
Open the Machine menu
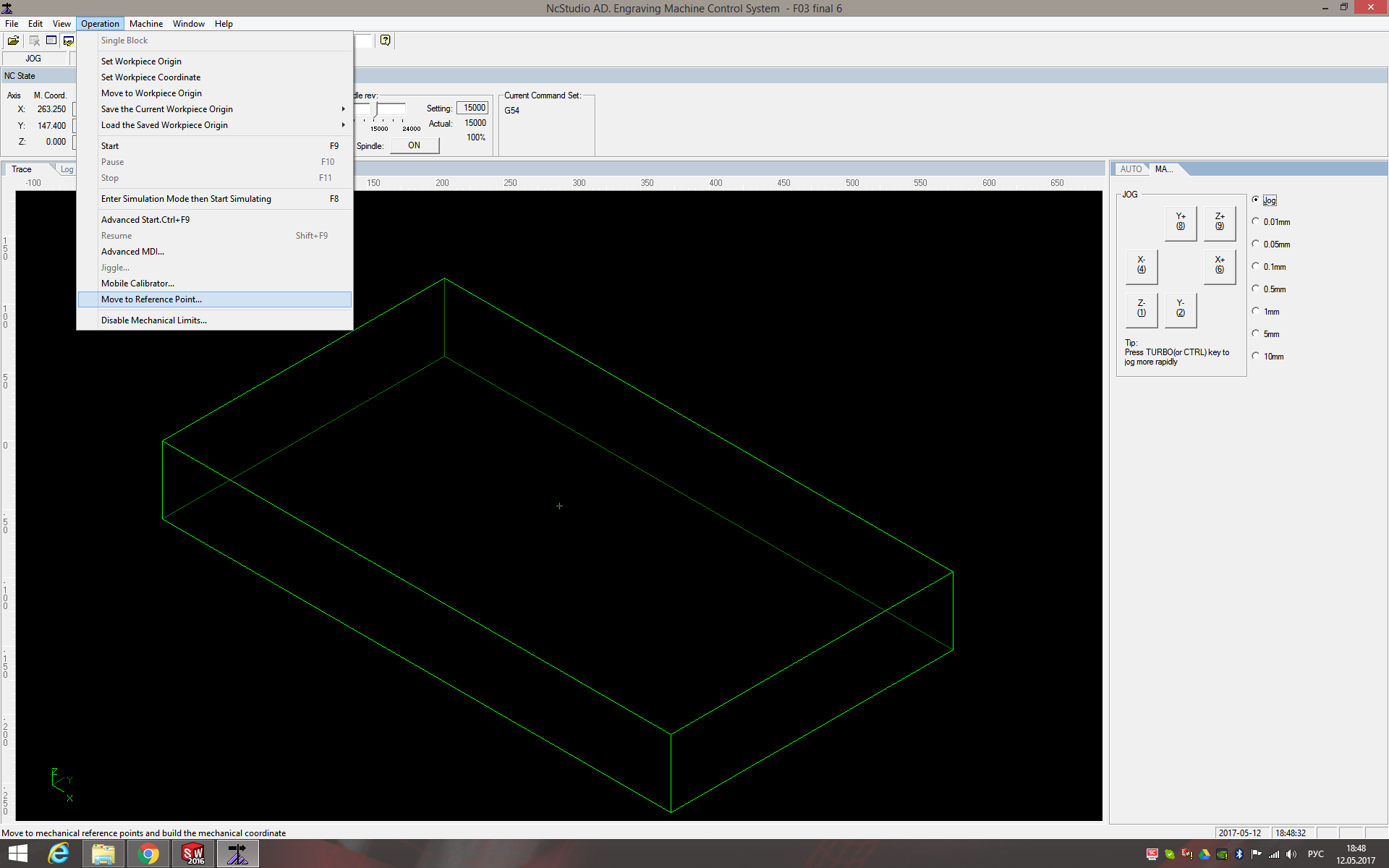(x=145, y=24)
